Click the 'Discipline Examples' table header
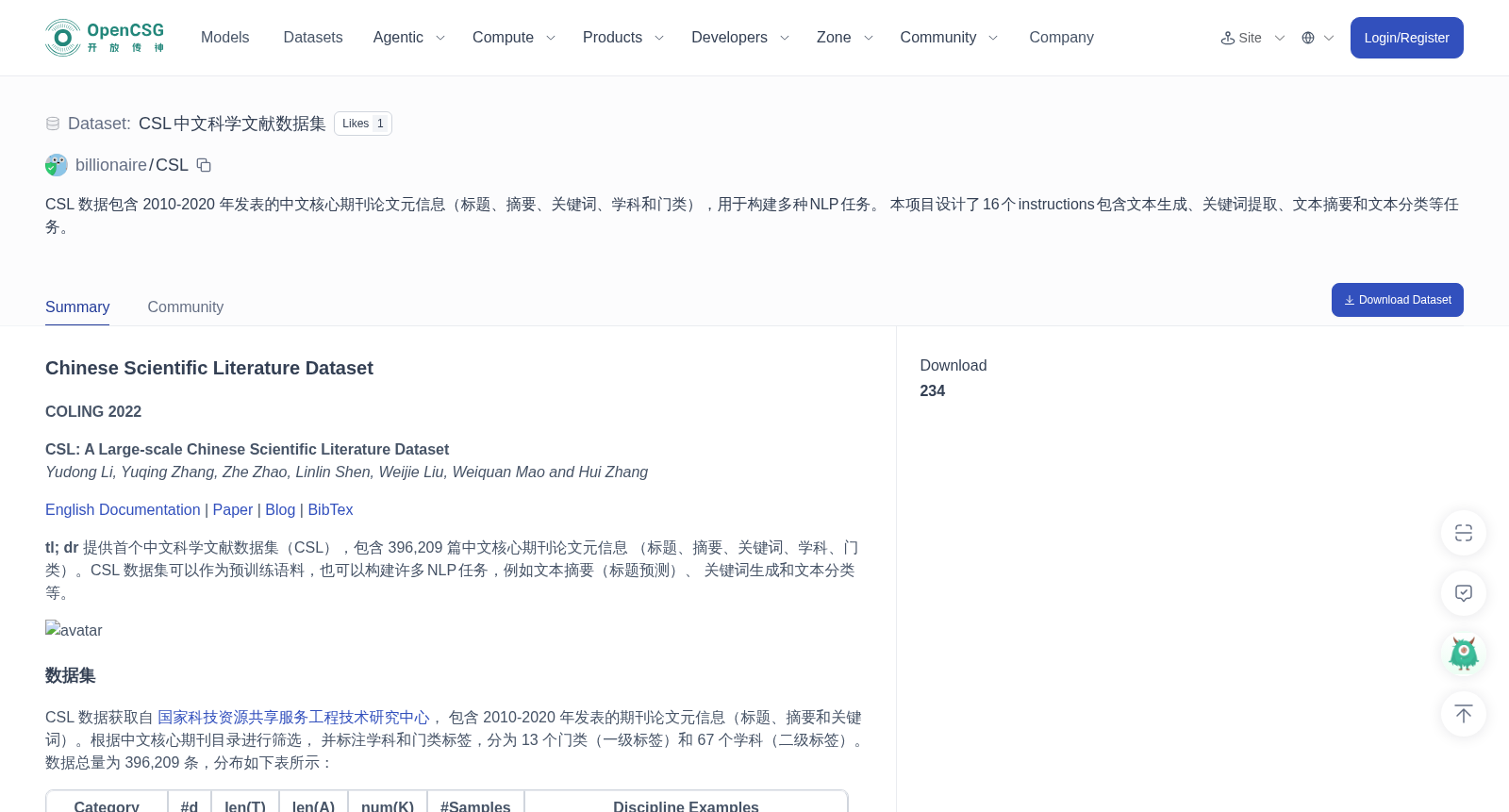The image size is (1509, 812). [686, 805]
